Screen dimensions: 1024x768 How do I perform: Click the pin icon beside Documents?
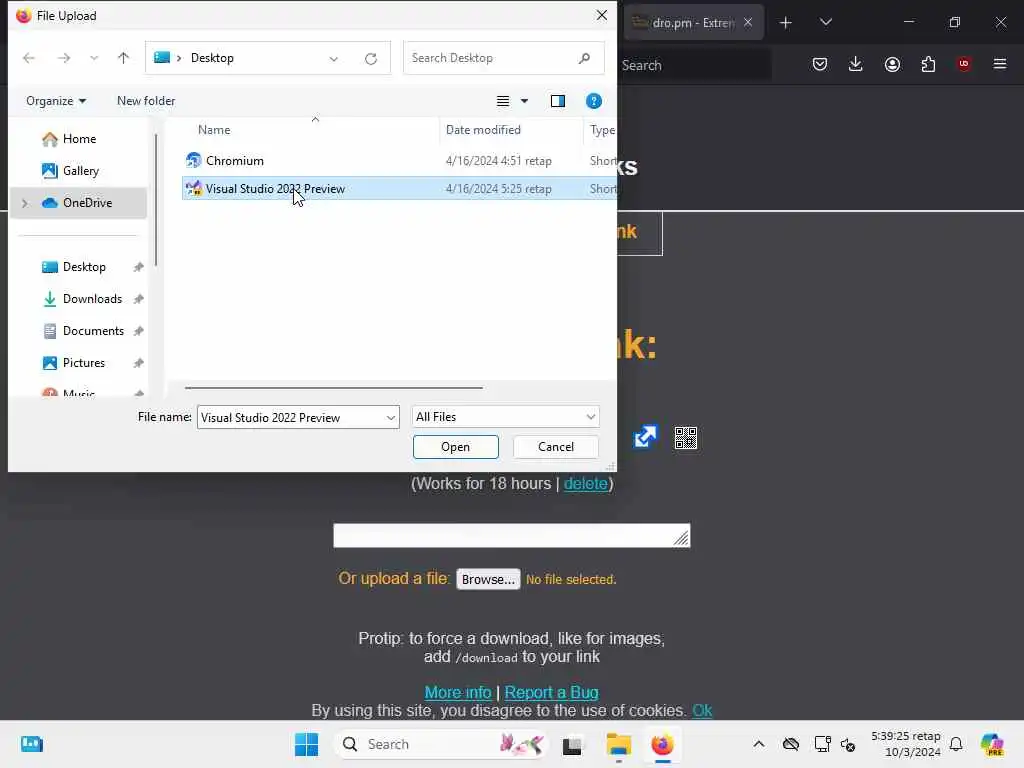[x=138, y=331]
